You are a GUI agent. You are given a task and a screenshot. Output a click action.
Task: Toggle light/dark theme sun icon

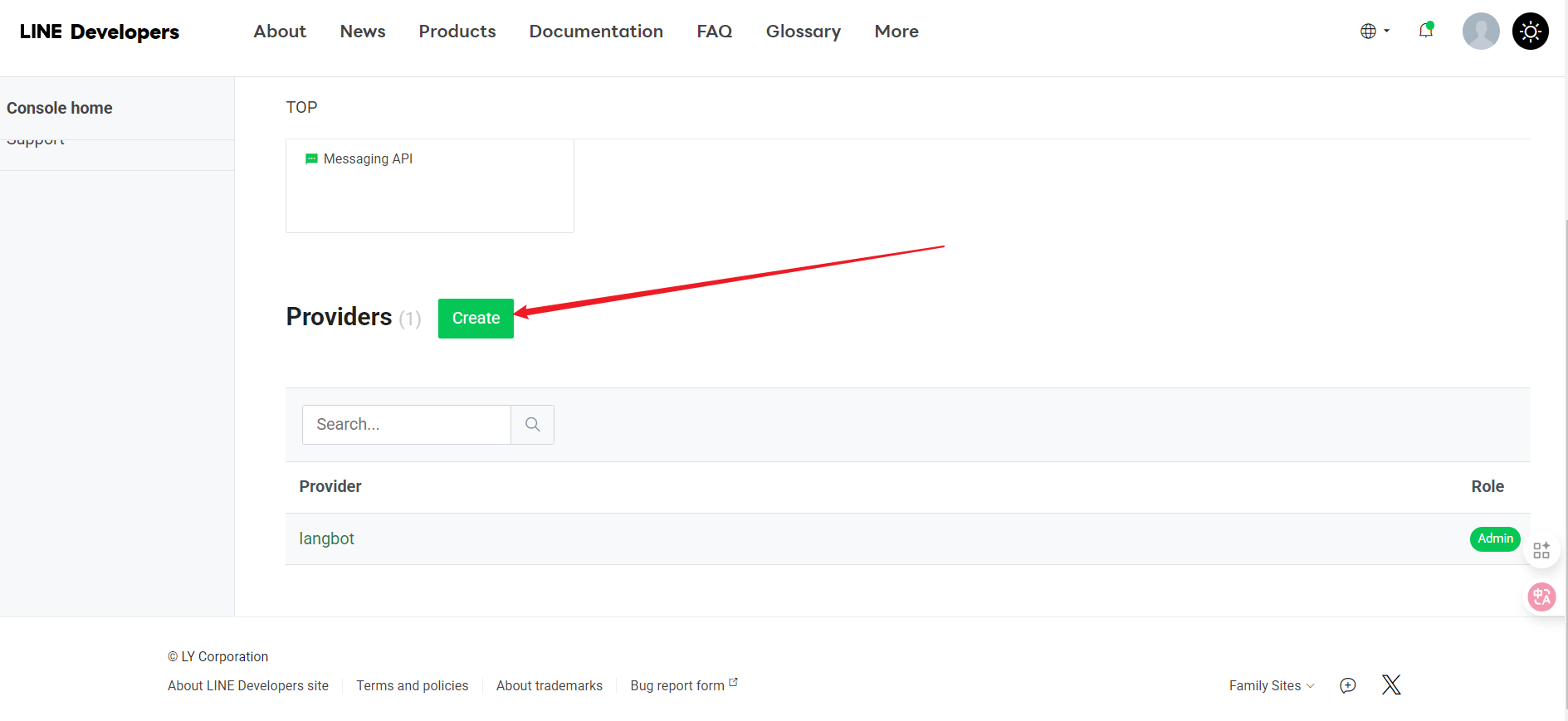(1530, 32)
